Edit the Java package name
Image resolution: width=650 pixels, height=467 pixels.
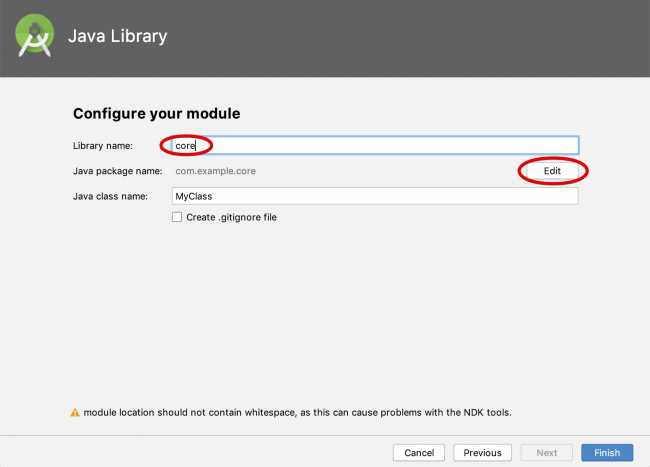click(x=552, y=171)
